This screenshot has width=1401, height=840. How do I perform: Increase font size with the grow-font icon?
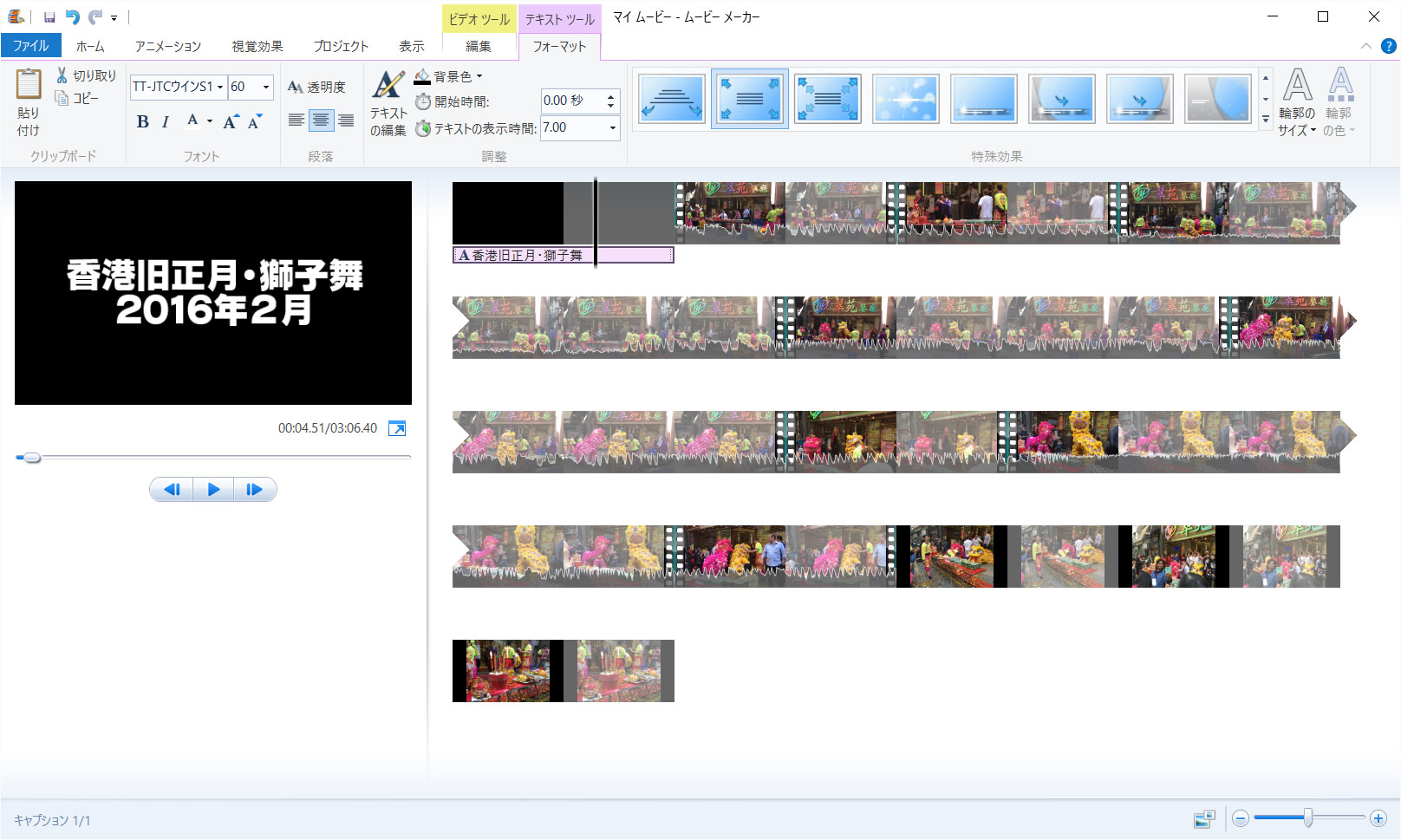click(231, 121)
